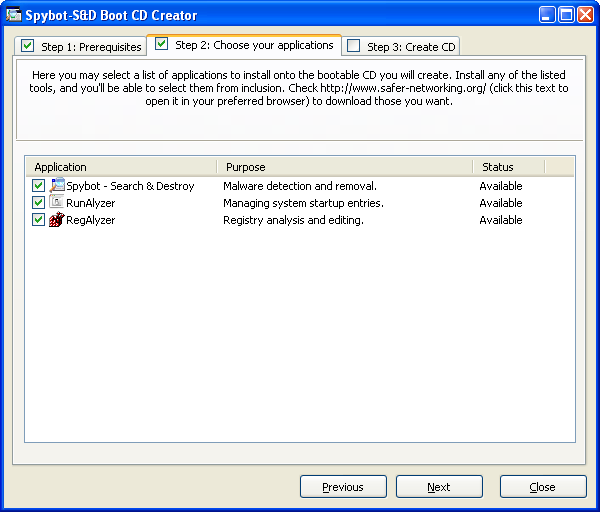Click the RunAlyzer app icon
The image size is (600, 512).
[x=57, y=202]
